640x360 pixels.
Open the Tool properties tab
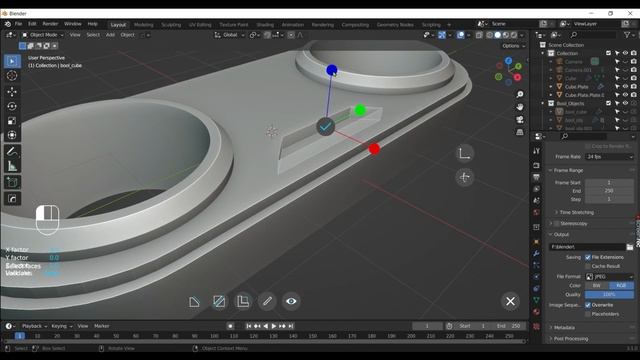(536, 151)
